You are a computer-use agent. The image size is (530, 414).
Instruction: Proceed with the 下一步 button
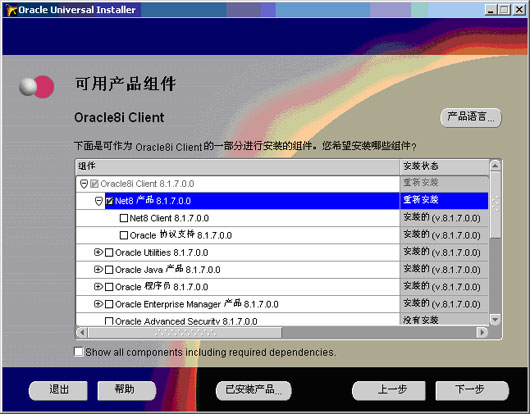tap(472, 391)
